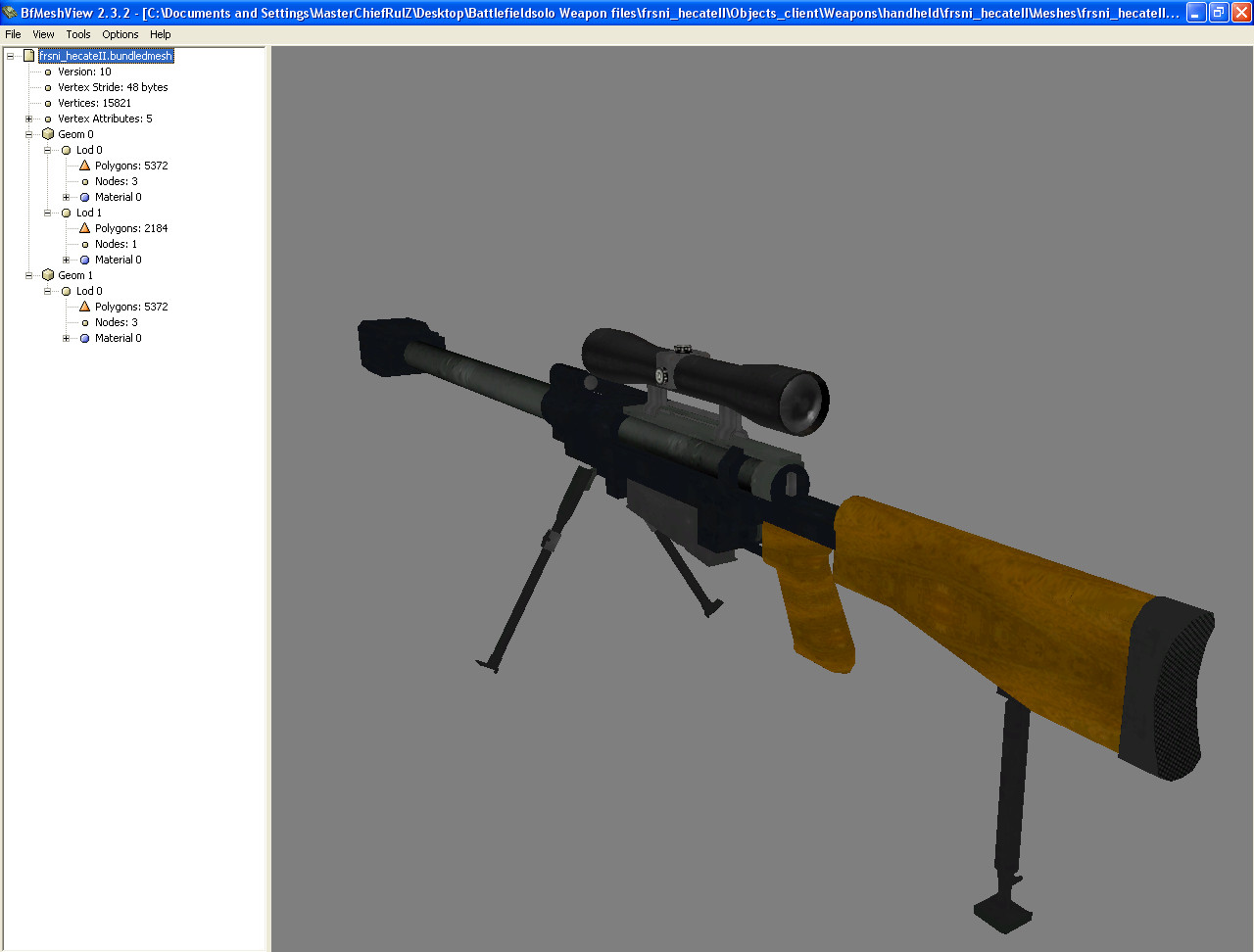This screenshot has height=952, width=1254.
Task: Expand Material 0 under Lod 0
Action: pos(65,197)
